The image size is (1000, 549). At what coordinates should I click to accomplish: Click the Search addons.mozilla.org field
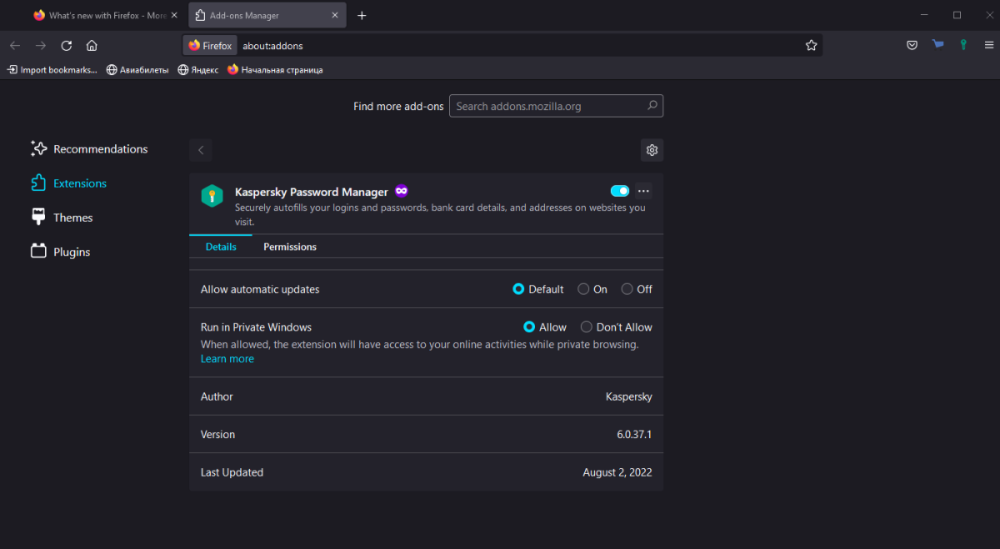[547, 106]
